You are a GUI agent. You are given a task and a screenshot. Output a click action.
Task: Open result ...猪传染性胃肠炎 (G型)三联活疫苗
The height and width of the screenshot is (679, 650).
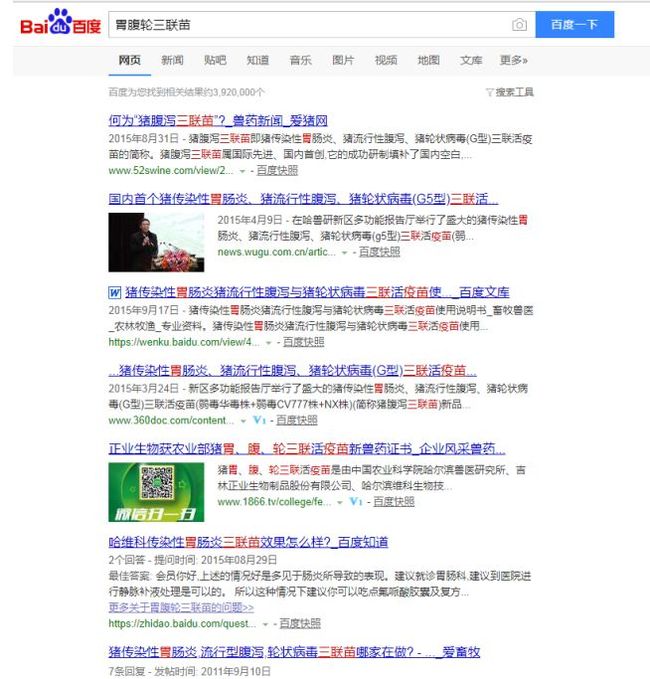pos(292,371)
